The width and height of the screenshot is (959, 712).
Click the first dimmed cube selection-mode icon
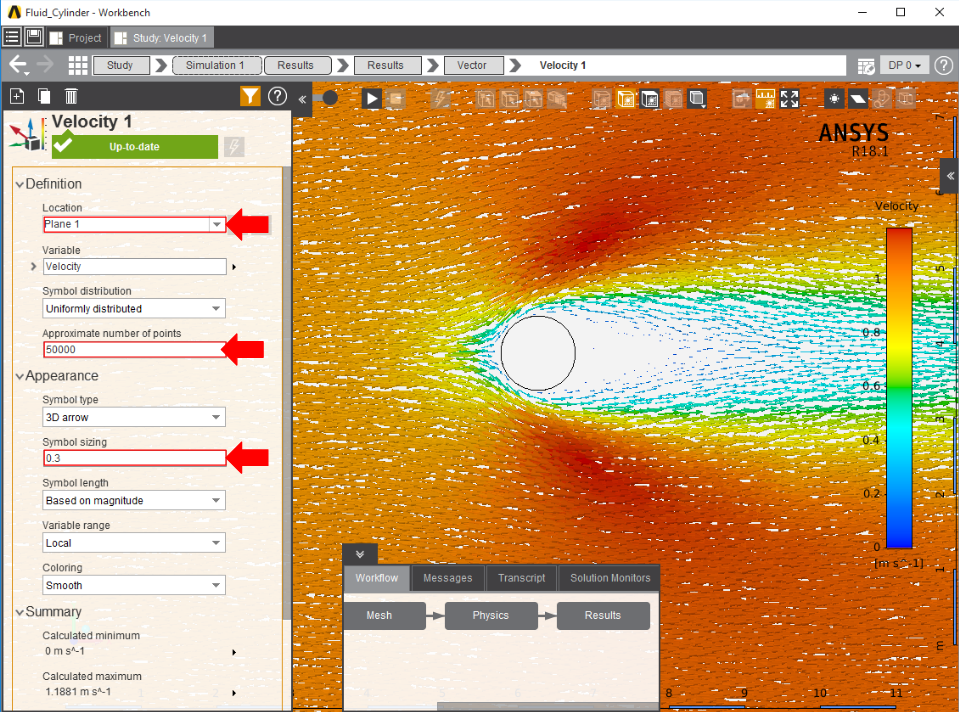(x=486, y=98)
